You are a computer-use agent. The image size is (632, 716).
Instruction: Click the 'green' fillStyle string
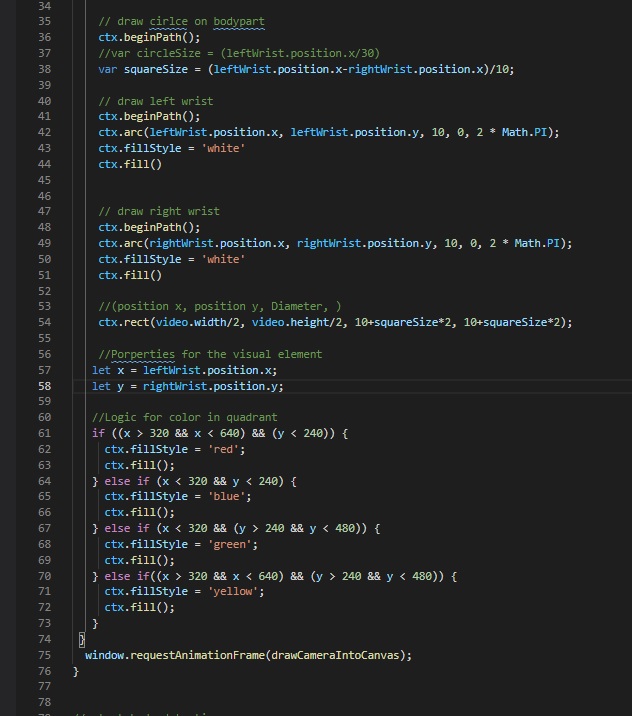[x=238, y=544]
